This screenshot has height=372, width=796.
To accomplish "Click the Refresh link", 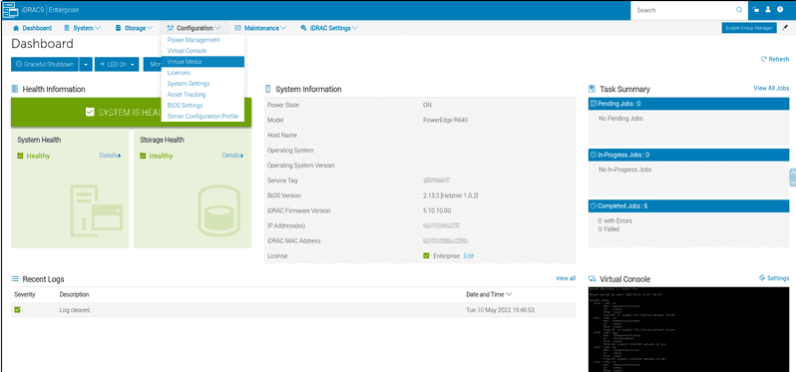I will click(775, 59).
